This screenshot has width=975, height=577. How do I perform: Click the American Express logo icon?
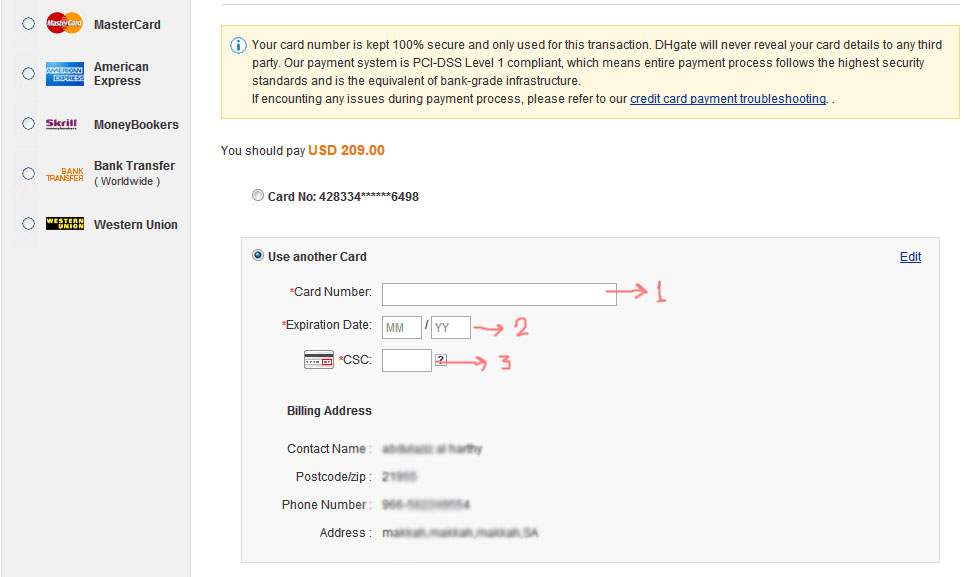coord(65,74)
